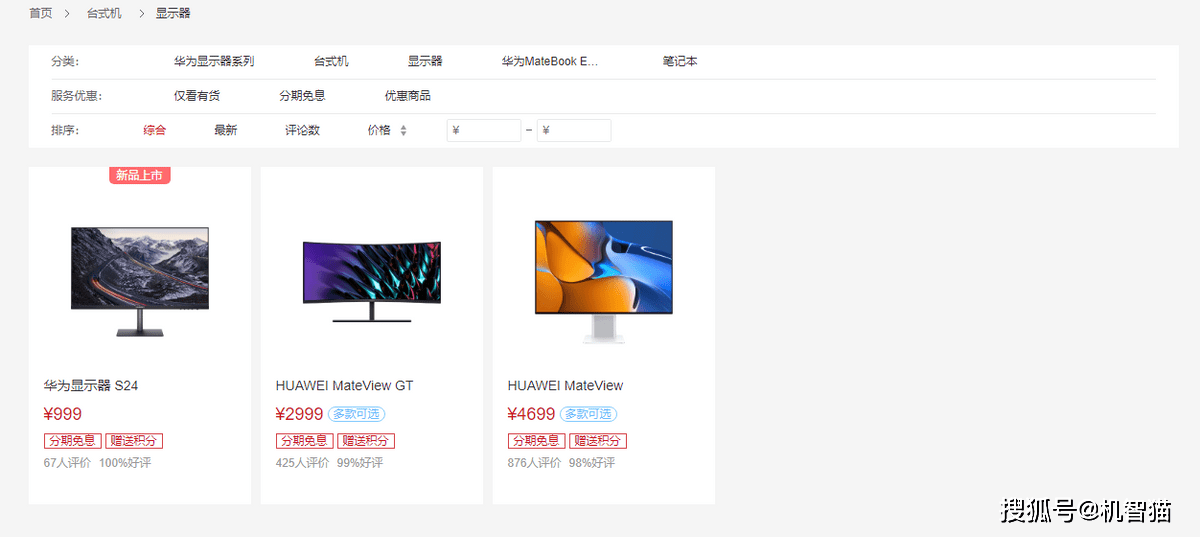The image size is (1200, 537).
Task: Choose the 华为MateBook E… category
Action: click(x=550, y=61)
